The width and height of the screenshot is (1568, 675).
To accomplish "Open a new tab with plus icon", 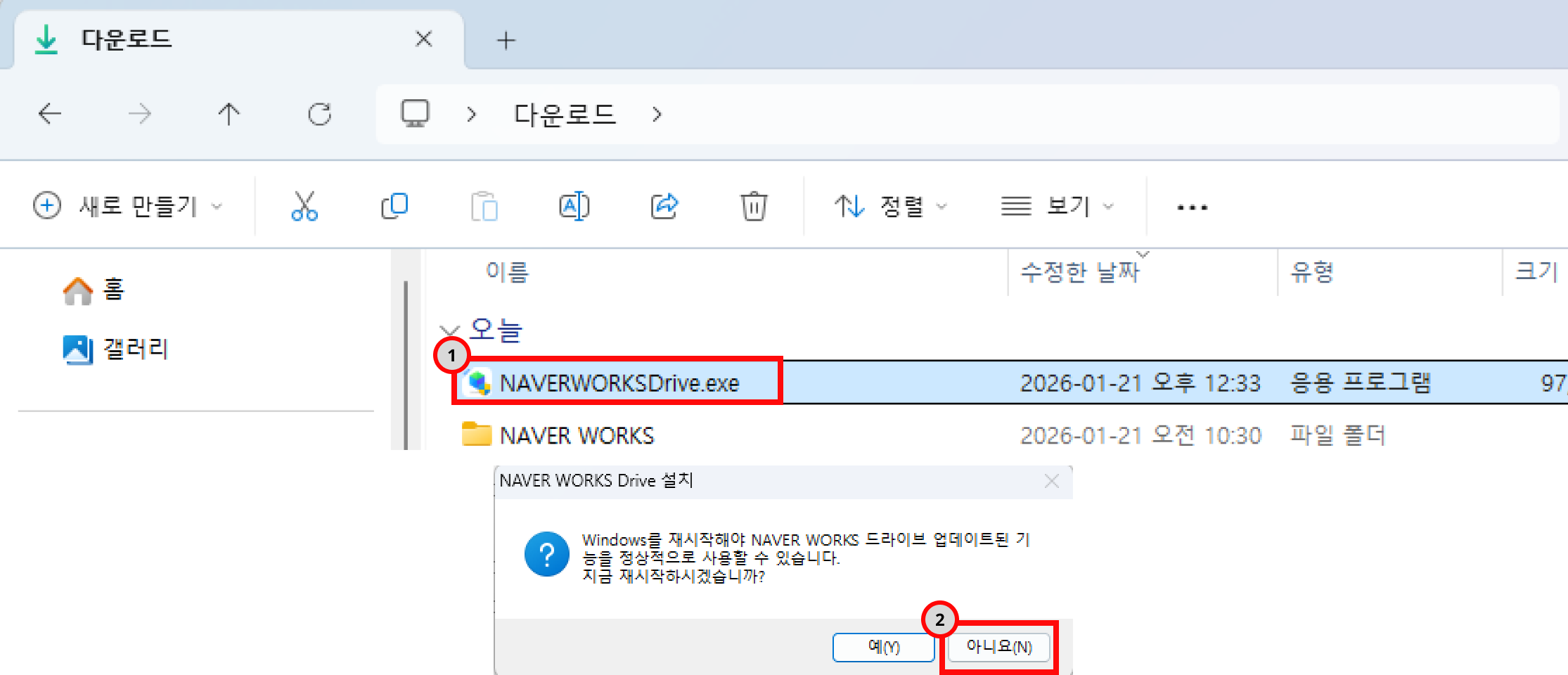I will [506, 40].
